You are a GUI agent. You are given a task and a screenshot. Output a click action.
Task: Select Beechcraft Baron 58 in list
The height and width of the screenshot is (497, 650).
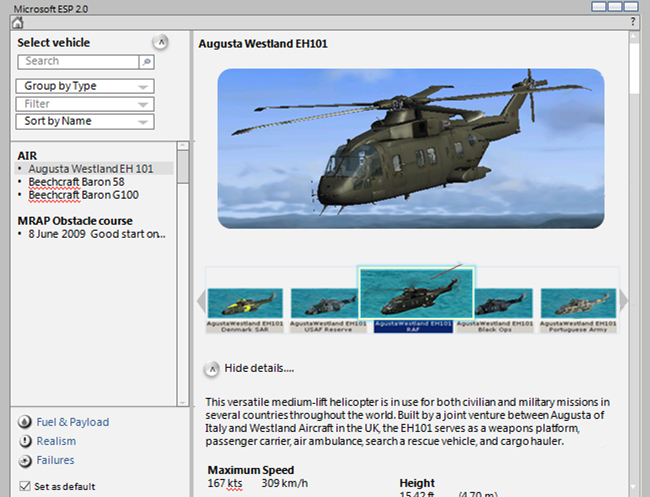point(76,182)
